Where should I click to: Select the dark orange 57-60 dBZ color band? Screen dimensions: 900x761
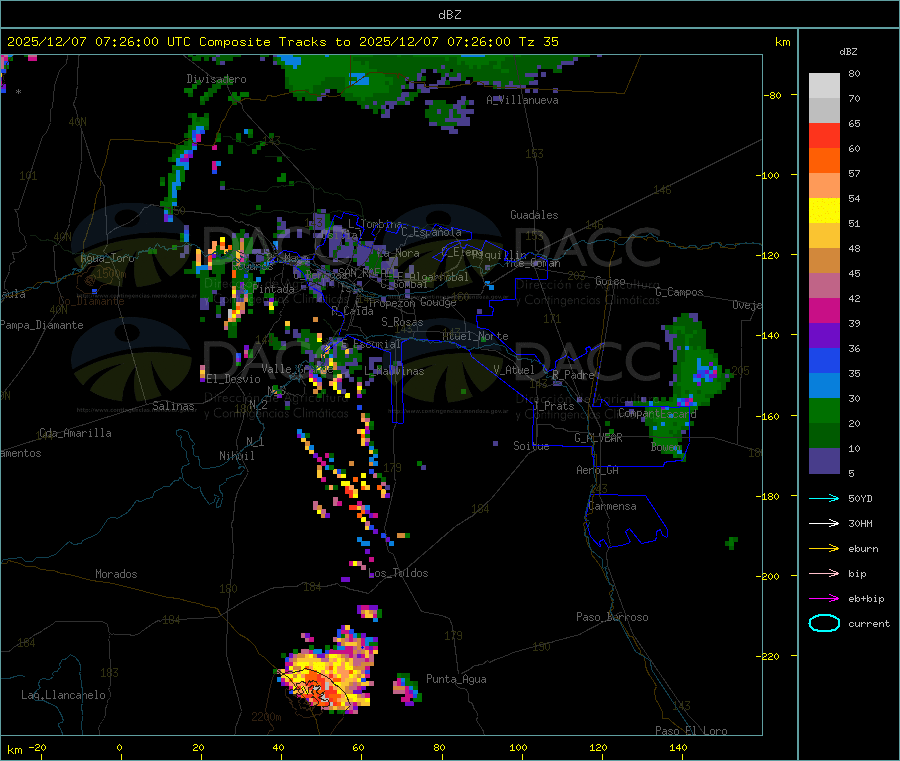[824, 161]
